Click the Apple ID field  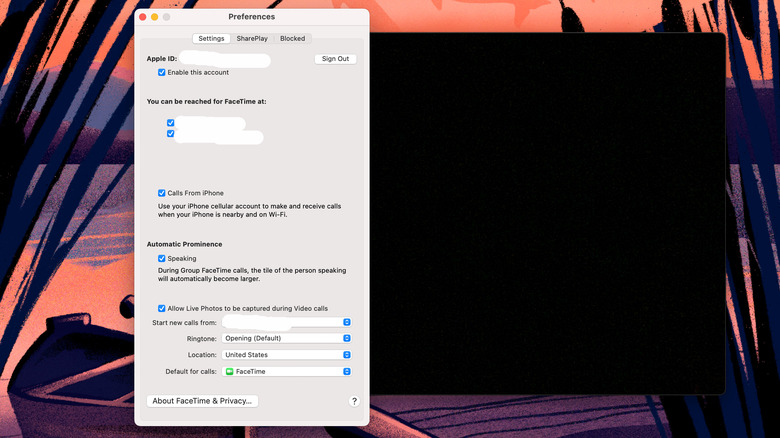tap(225, 59)
